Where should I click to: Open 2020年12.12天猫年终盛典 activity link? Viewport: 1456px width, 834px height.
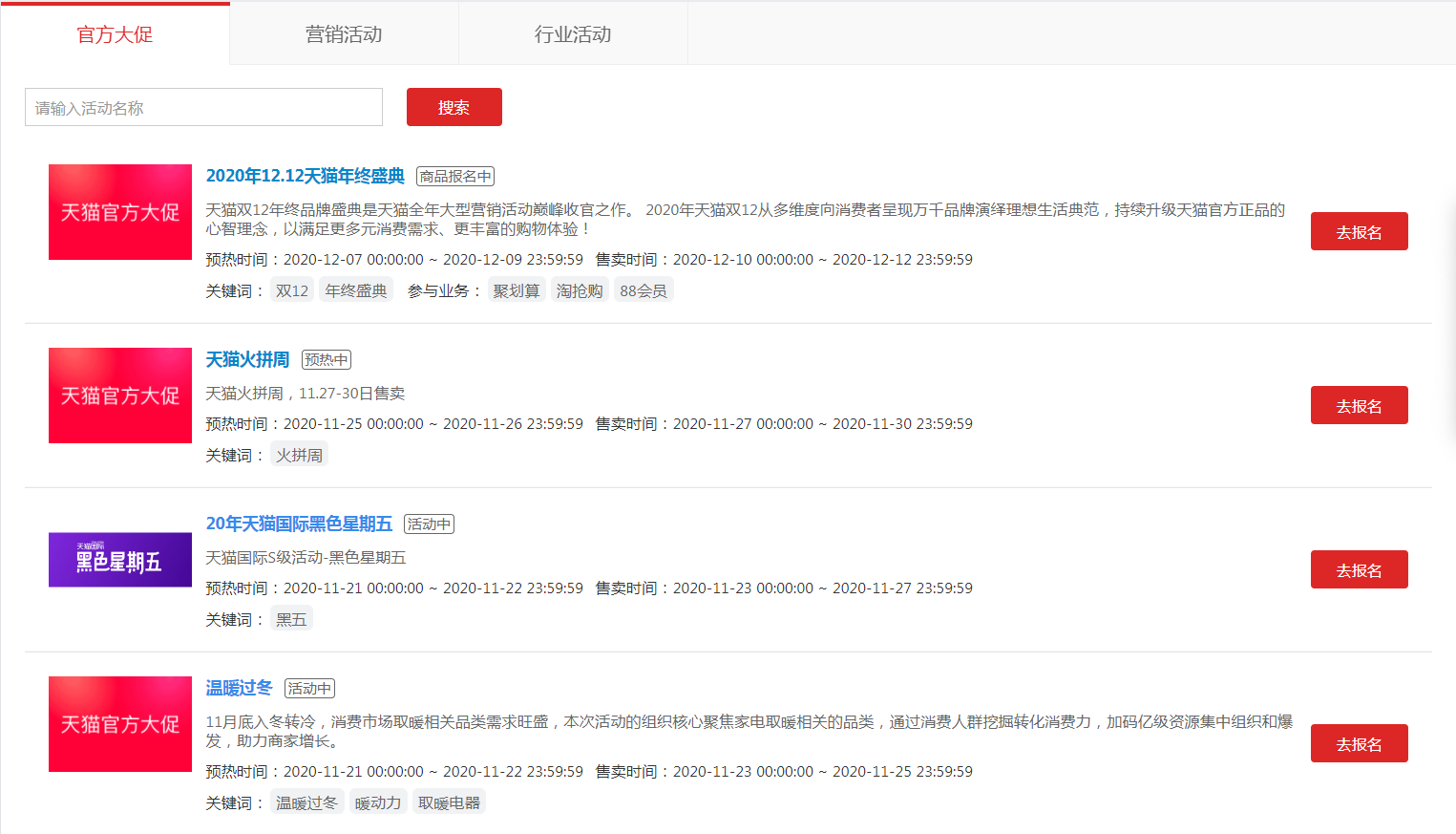(x=306, y=176)
